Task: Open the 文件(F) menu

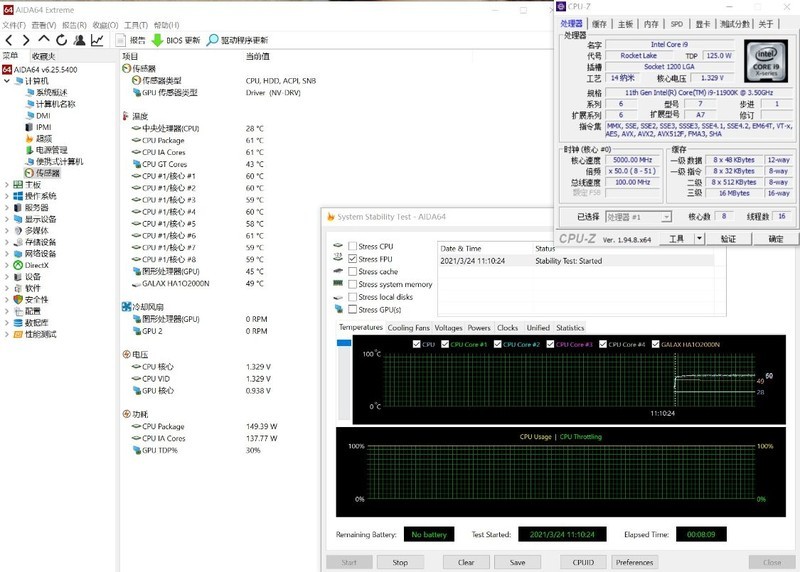Action: [x=14, y=25]
